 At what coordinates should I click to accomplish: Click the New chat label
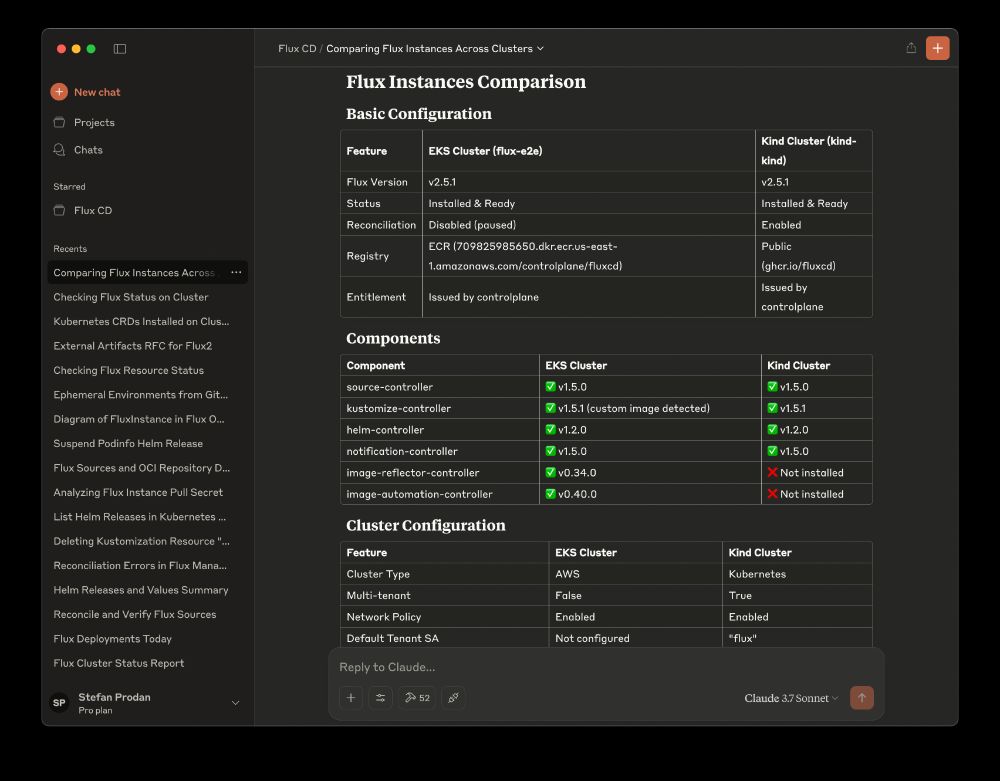pyautogui.click(x=97, y=92)
